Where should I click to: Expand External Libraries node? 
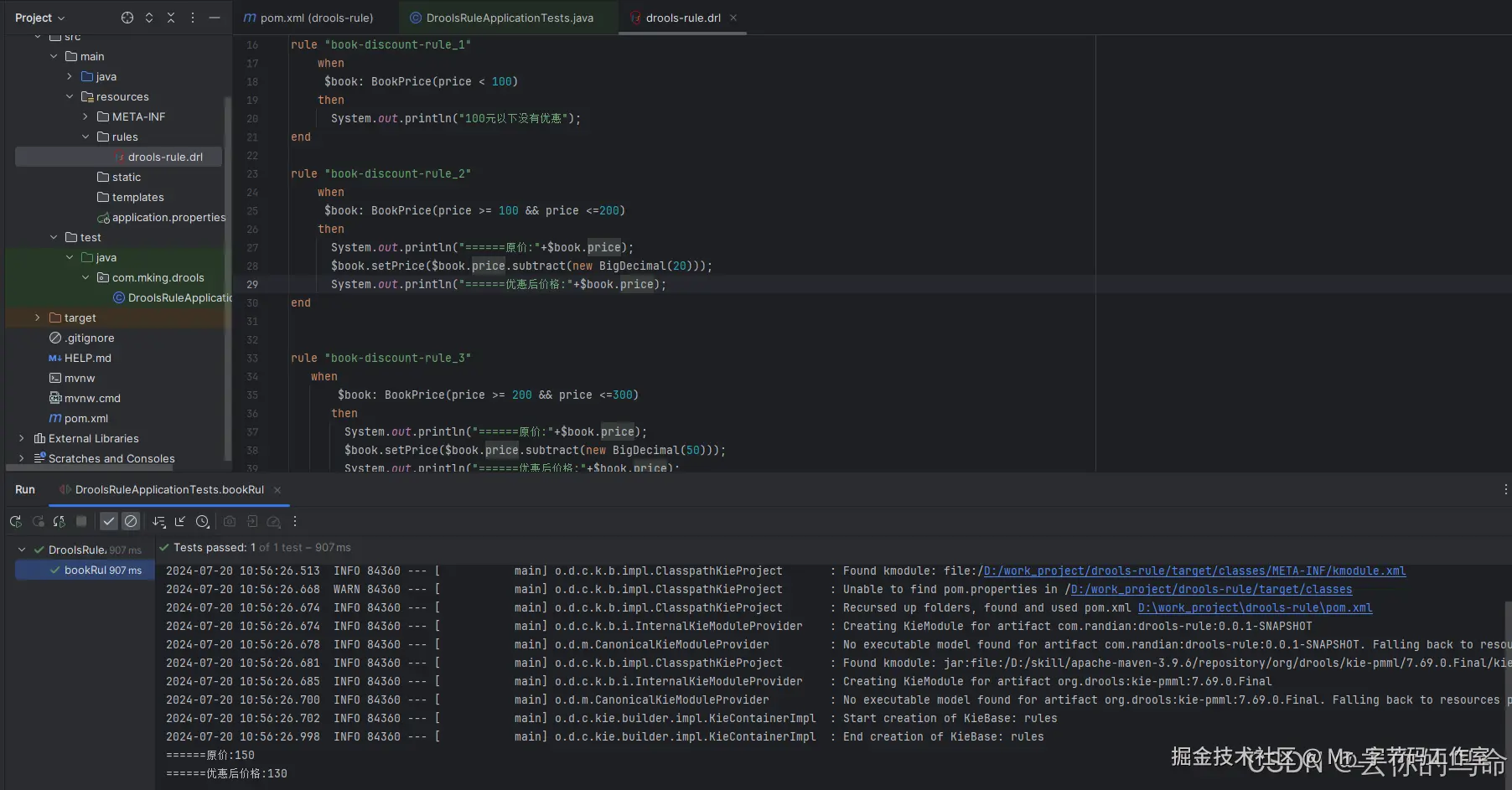[x=21, y=438]
